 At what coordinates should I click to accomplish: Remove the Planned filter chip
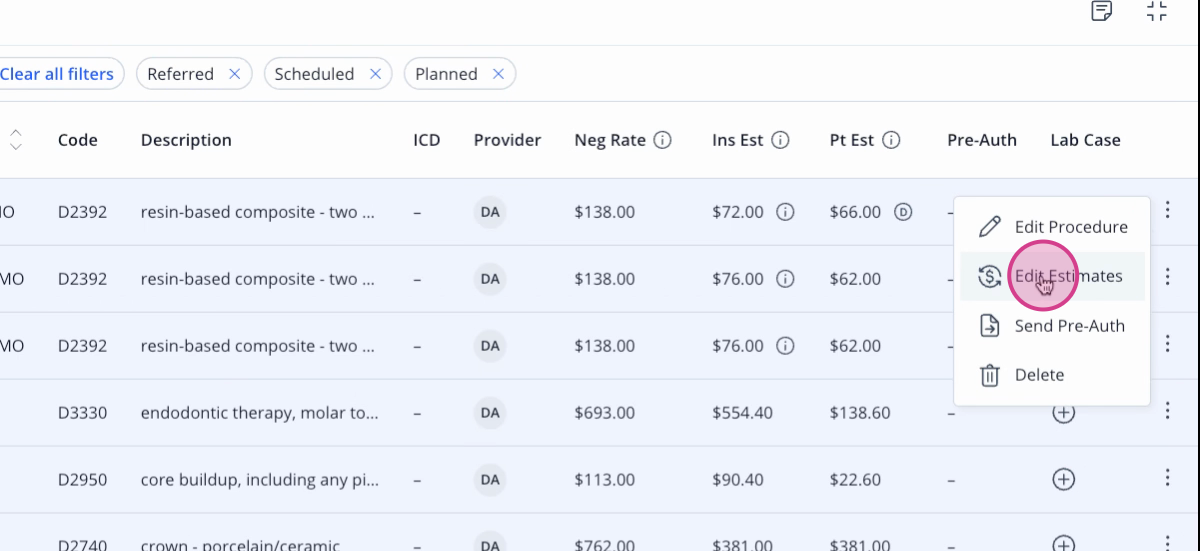pyautogui.click(x=499, y=74)
